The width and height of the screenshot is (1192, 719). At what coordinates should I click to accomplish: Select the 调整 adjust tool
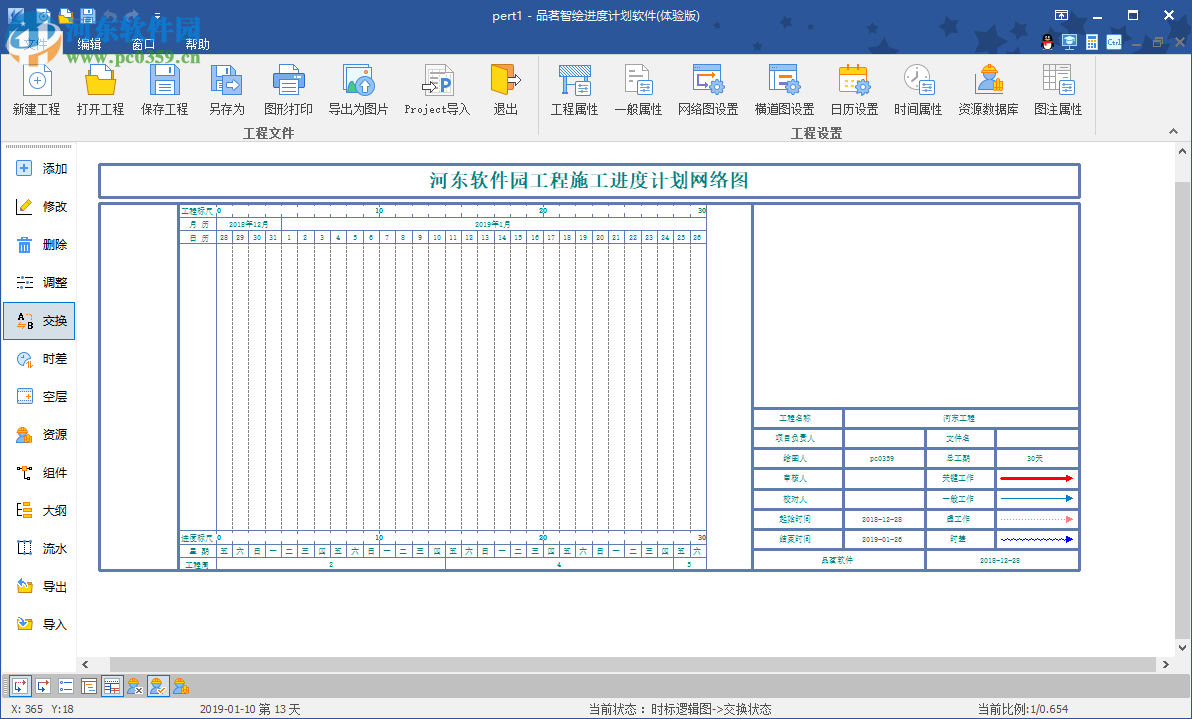pos(40,283)
